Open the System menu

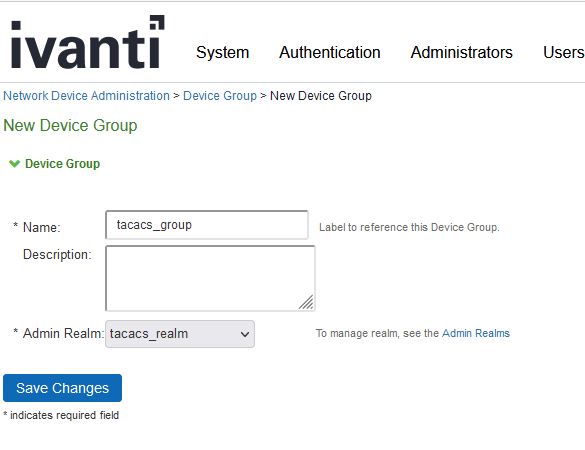click(222, 52)
